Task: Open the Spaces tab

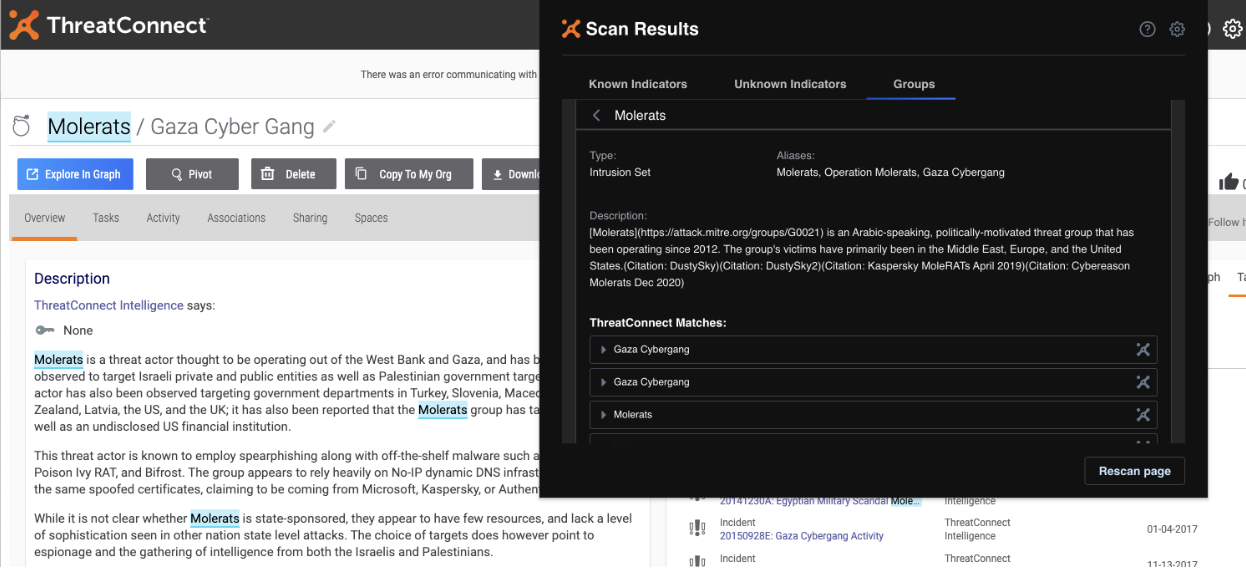Action: pyautogui.click(x=371, y=218)
